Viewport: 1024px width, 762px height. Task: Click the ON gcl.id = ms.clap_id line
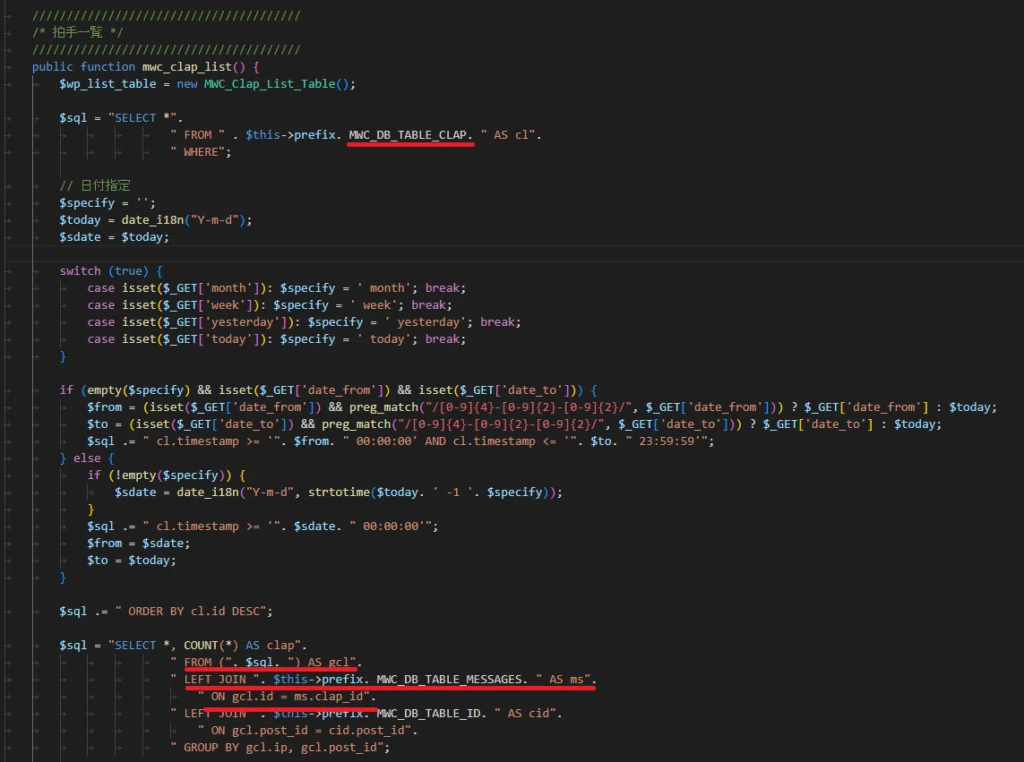[287, 696]
